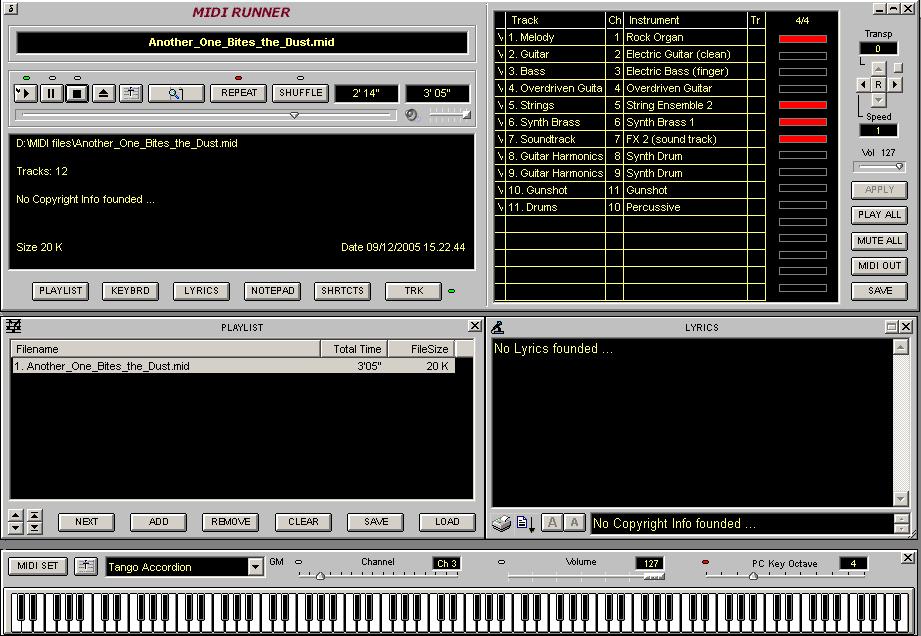Open the Tango Accordion instrument dropdown
921x636 pixels.
[255, 567]
